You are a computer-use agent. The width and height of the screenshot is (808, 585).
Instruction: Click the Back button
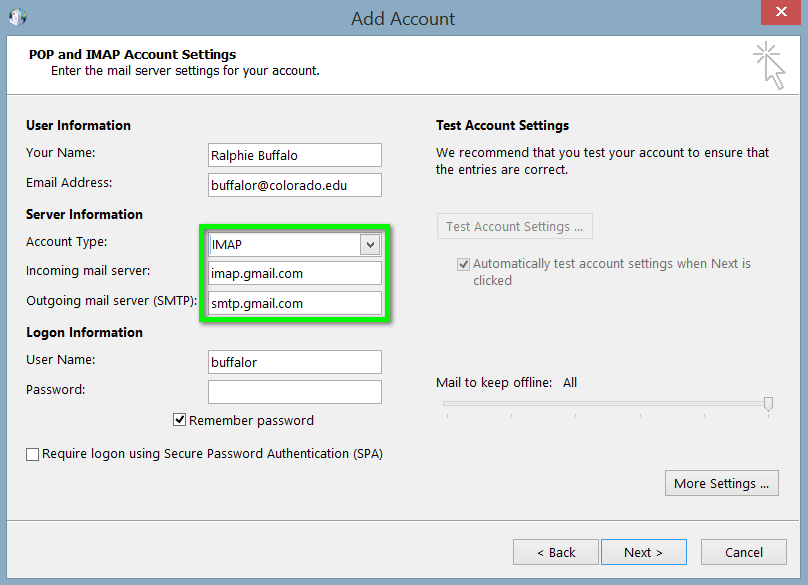coord(555,551)
